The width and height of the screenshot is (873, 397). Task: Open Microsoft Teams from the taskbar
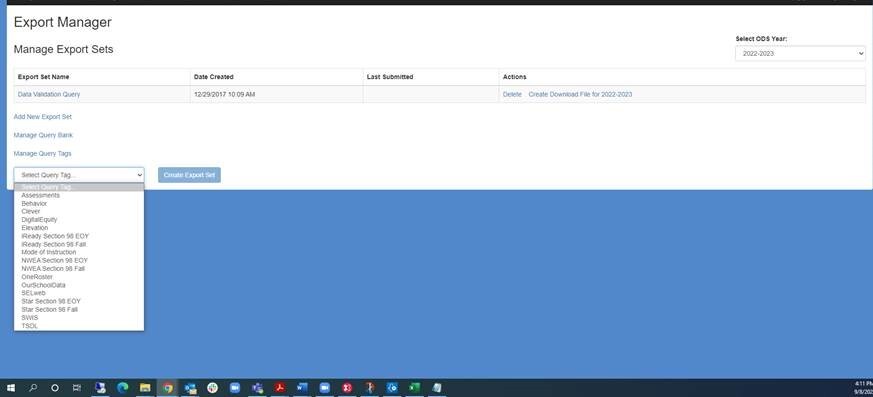tap(257, 388)
